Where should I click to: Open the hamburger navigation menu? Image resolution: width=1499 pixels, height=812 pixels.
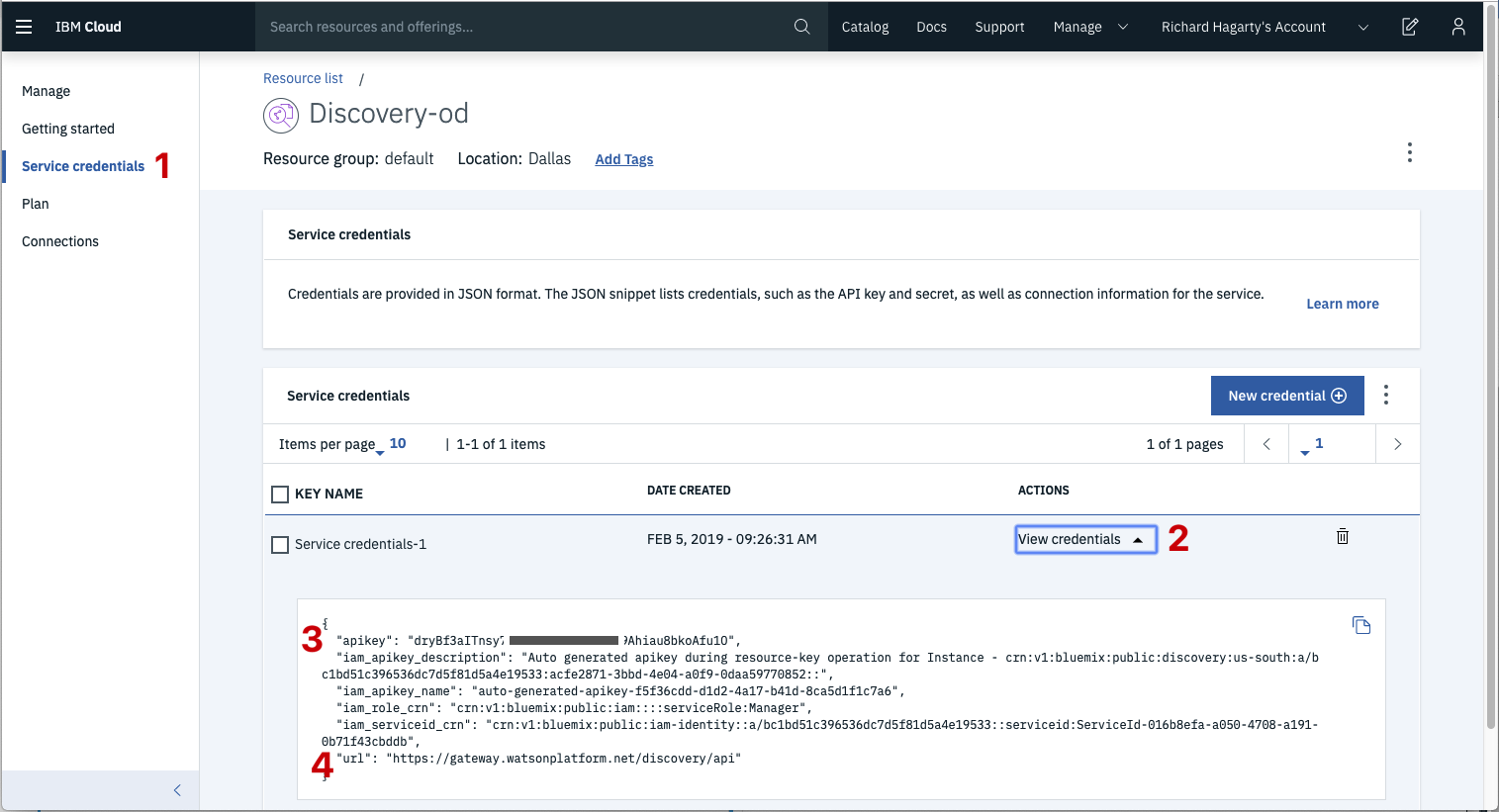coord(24,27)
